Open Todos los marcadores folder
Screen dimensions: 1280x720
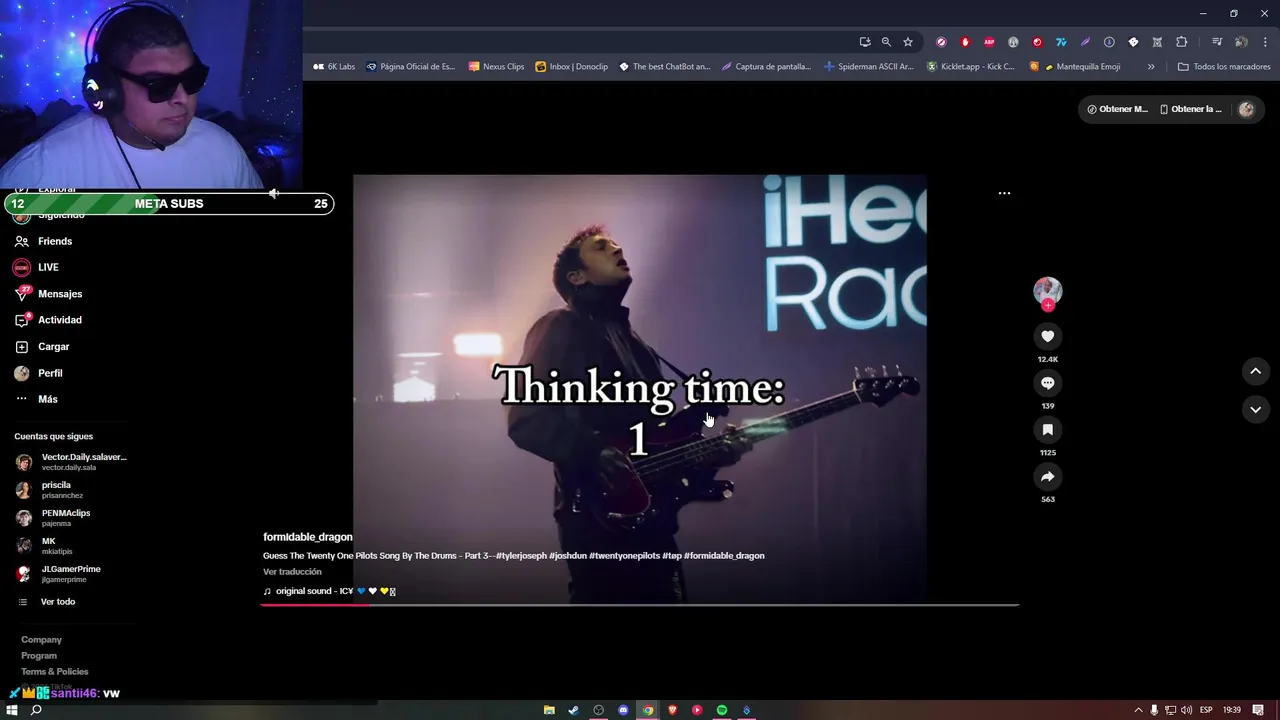click(1224, 67)
